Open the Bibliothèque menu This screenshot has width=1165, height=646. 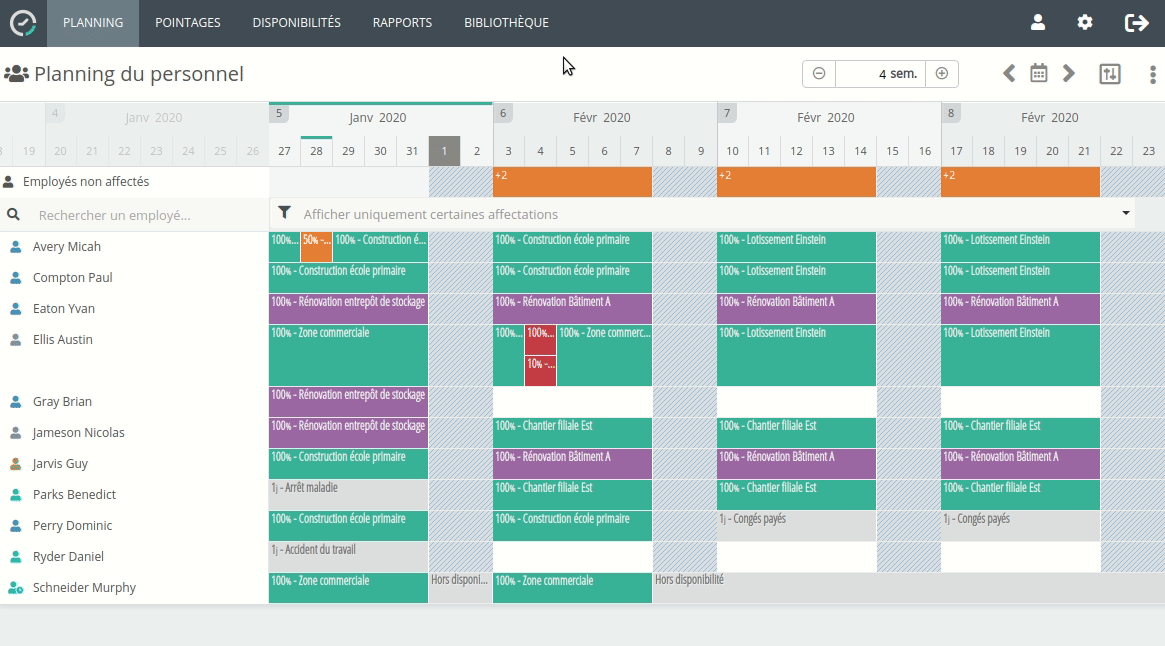pyautogui.click(x=506, y=23)
